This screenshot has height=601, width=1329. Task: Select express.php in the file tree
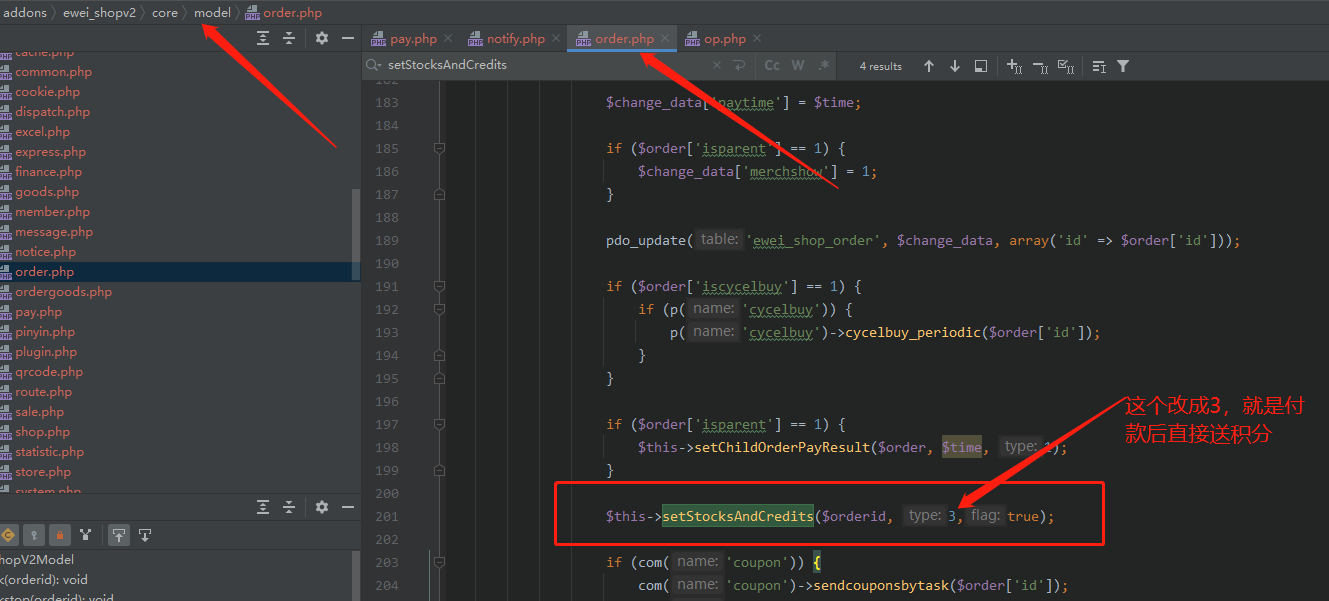coord(50,152)
